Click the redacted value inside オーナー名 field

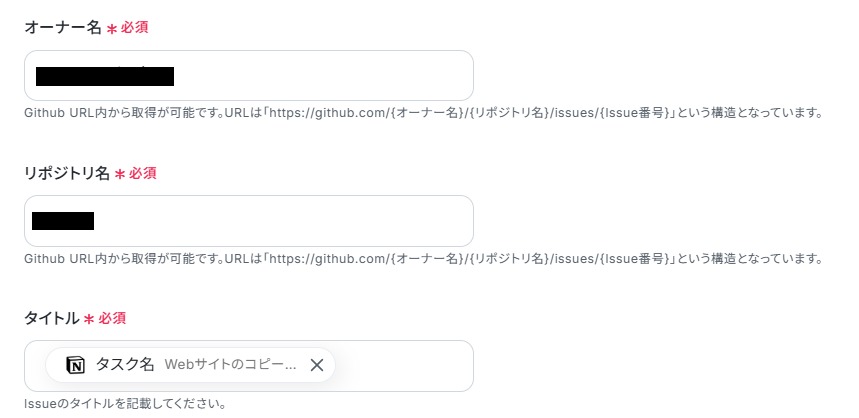coord(105,76)
